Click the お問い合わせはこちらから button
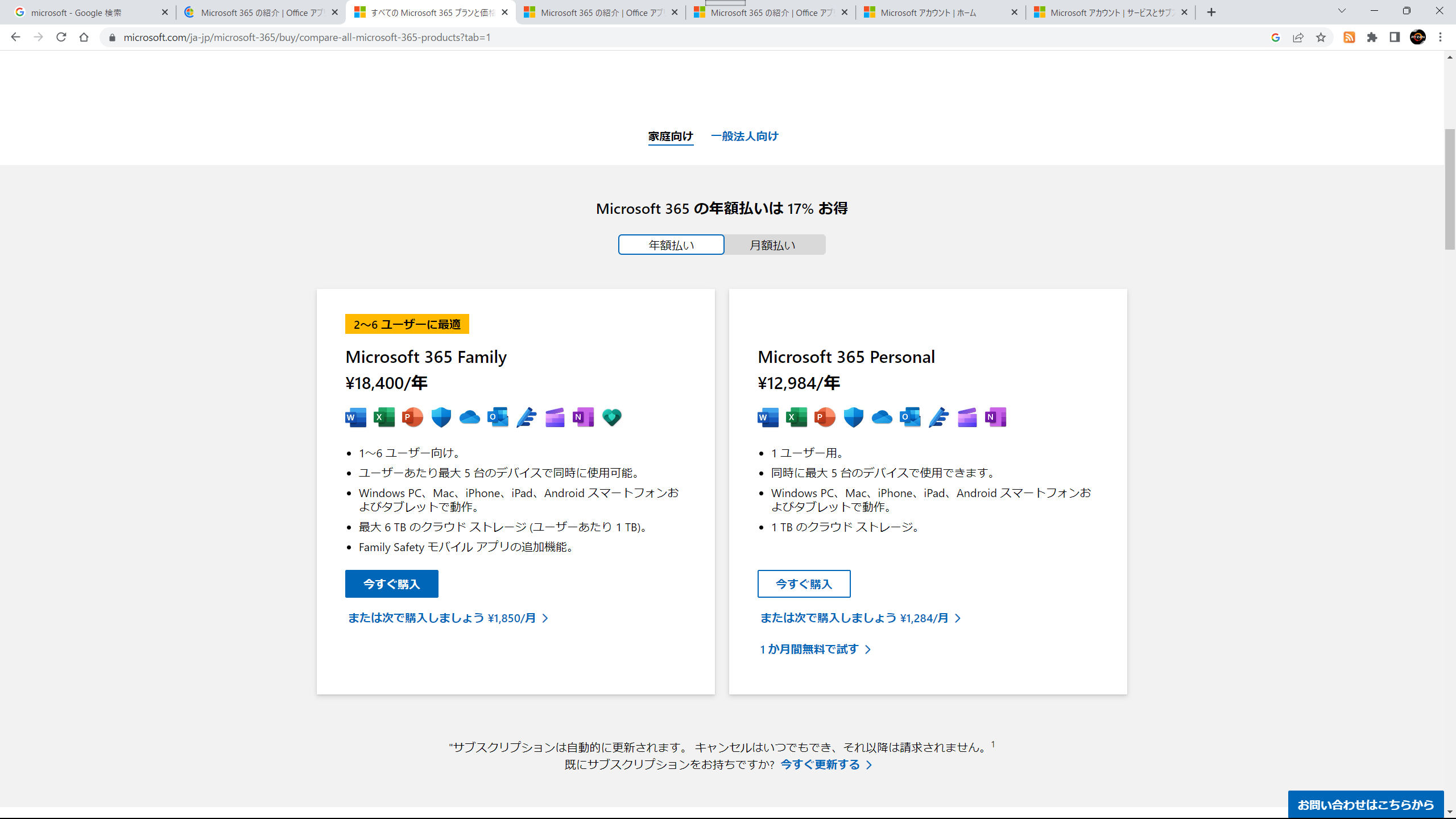 [x=1366, y=805]
